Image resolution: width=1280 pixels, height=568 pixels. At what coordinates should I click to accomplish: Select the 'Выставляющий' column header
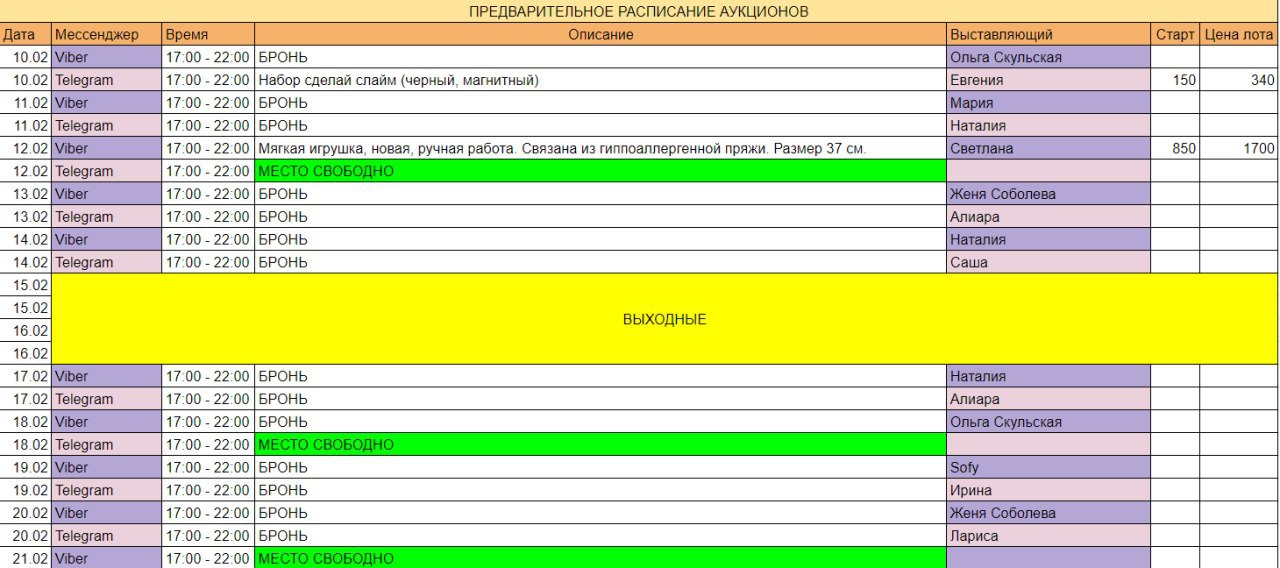(x=1049, y=35)
